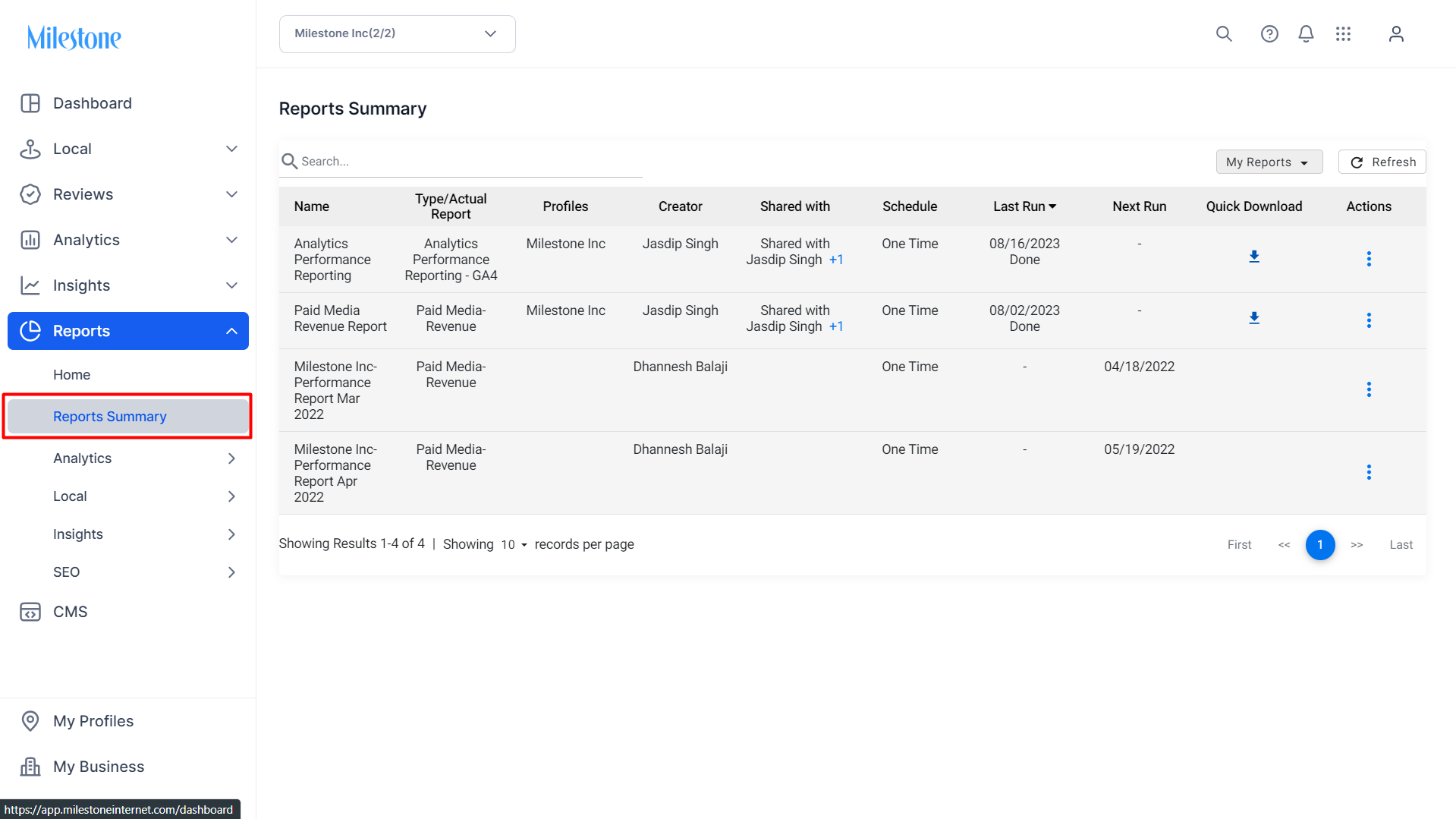This screenshot has width=1456, height=819.
Task: Click the Creator column header
Action: (x=680, y=206)
